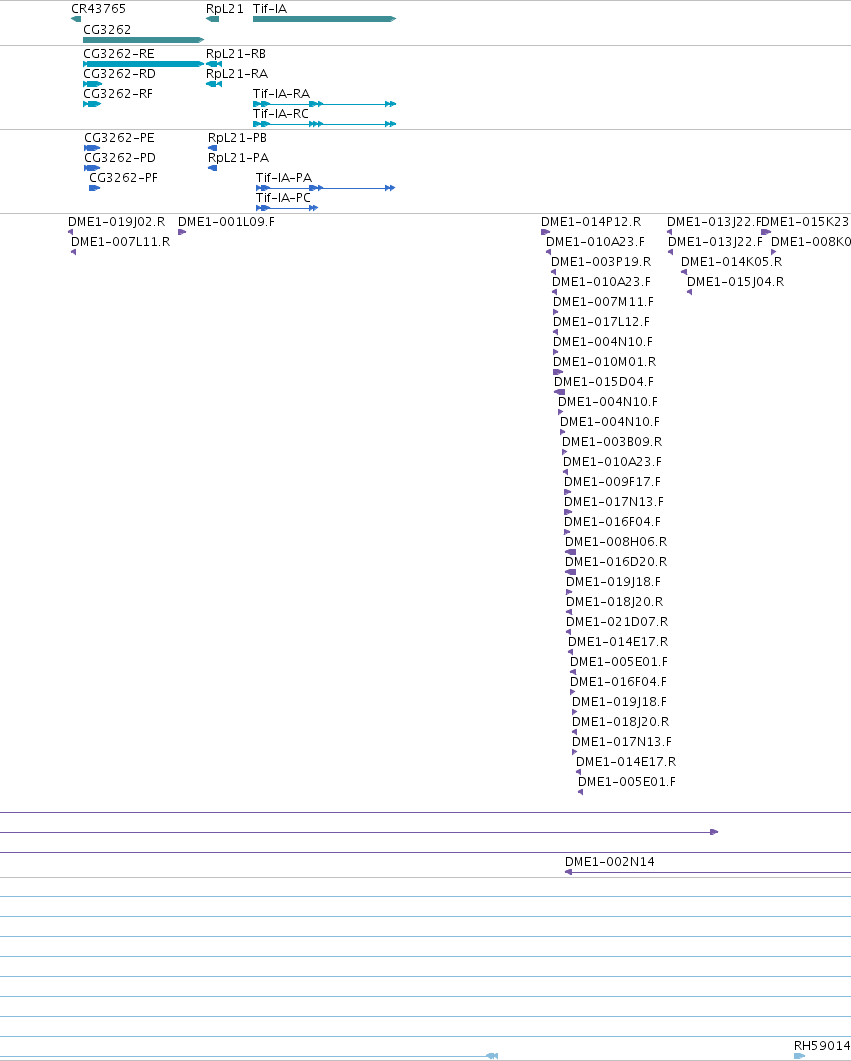Select the RpL21-RA transcript
This screenshot has height=1061, width=851.
pyautogui.click(x=214, y=84)
